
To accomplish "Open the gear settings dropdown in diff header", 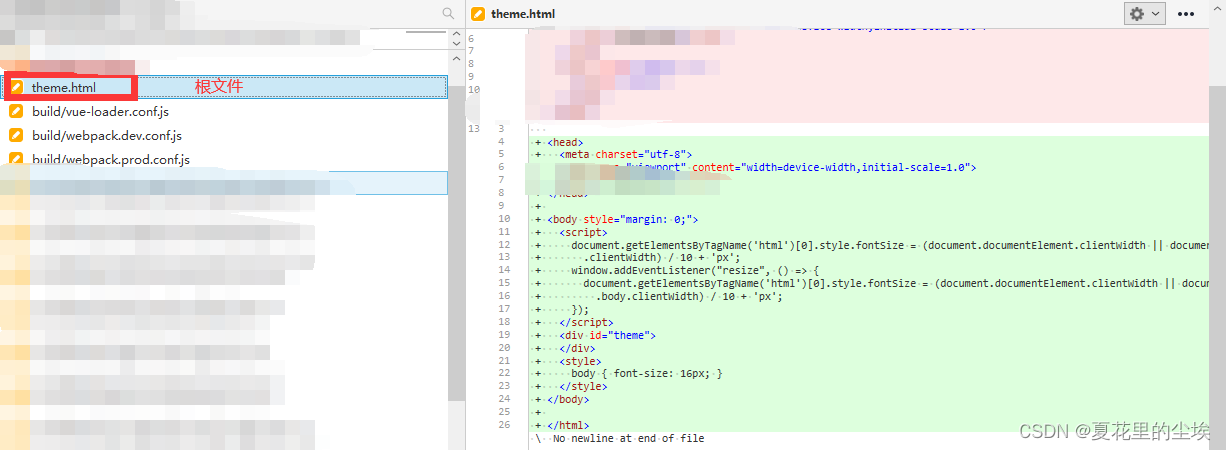I will coord(1145,14).
